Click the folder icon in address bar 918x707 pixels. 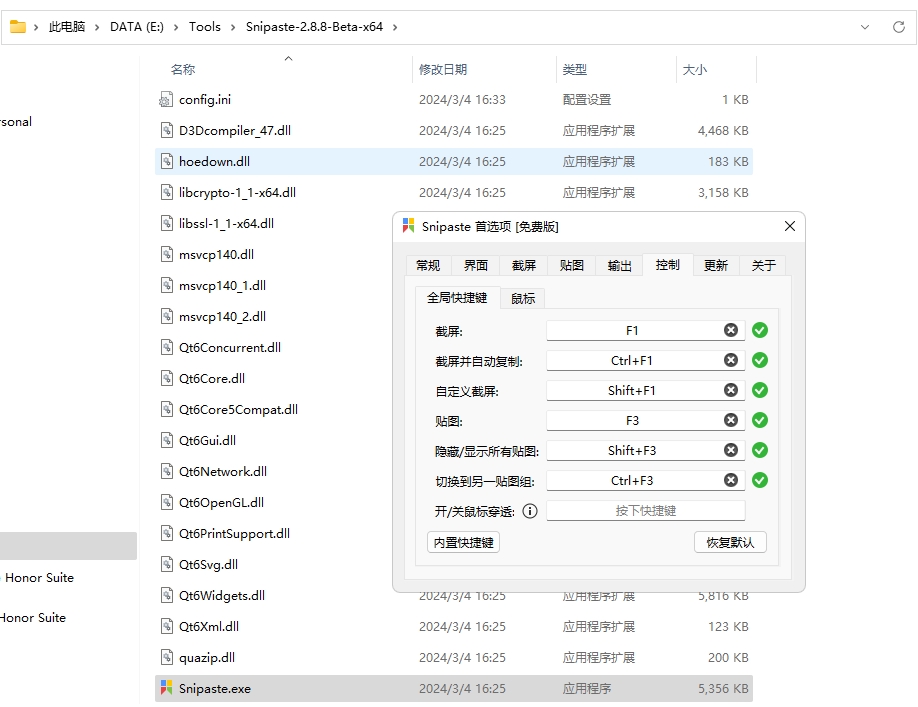coord(18,26)
